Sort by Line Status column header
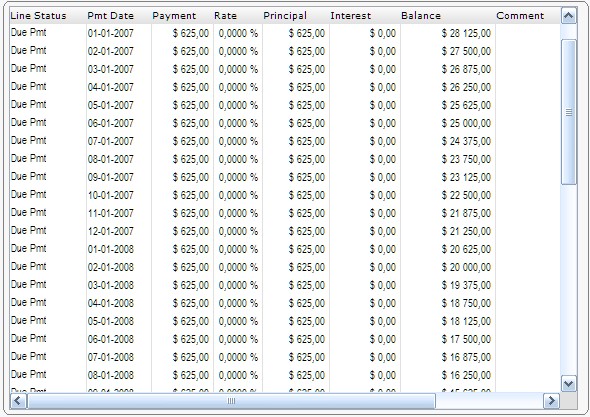This screenshot has width=590, height=417. tap(38, 16)
